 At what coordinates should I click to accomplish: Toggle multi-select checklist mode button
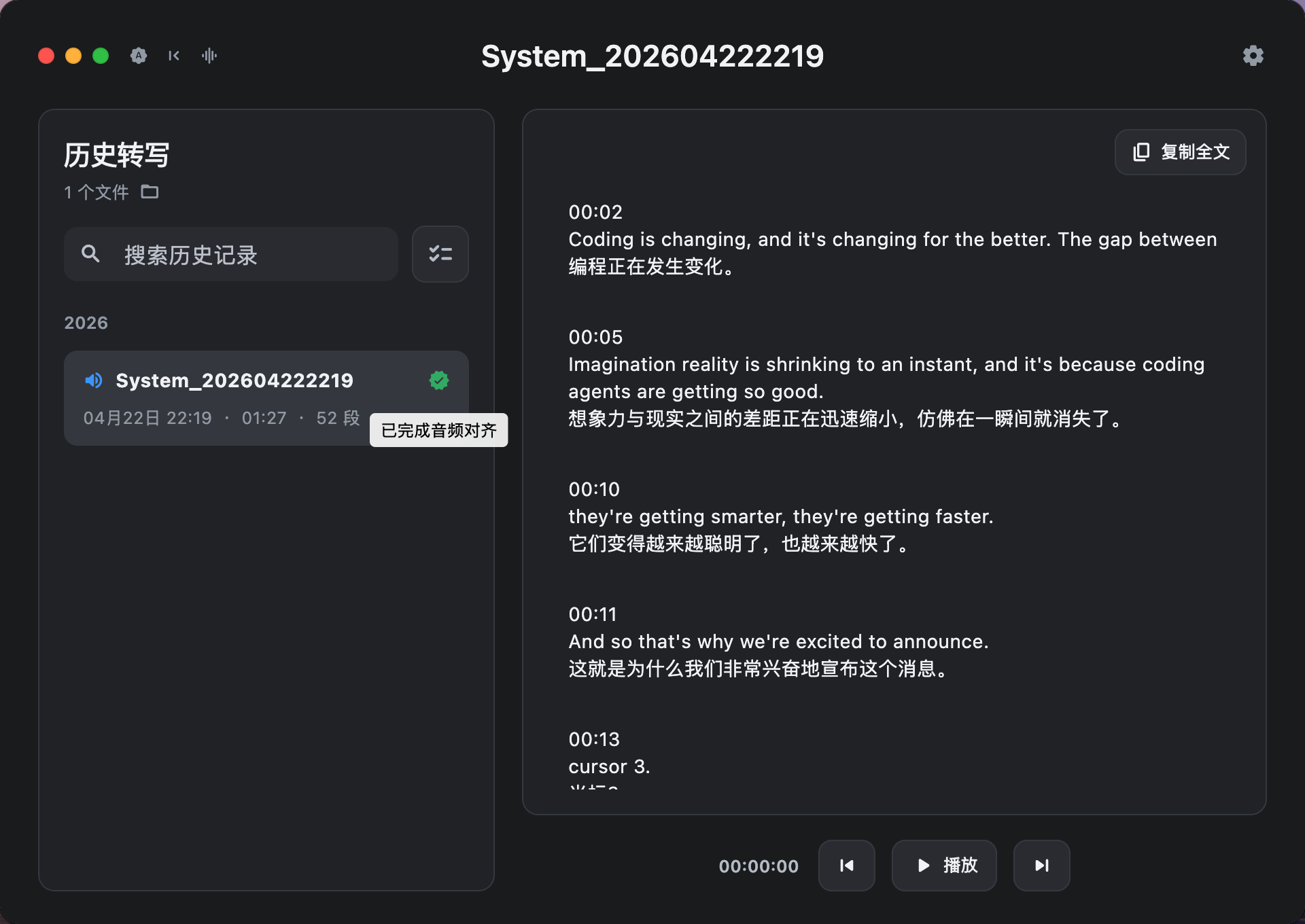(440, 254)
